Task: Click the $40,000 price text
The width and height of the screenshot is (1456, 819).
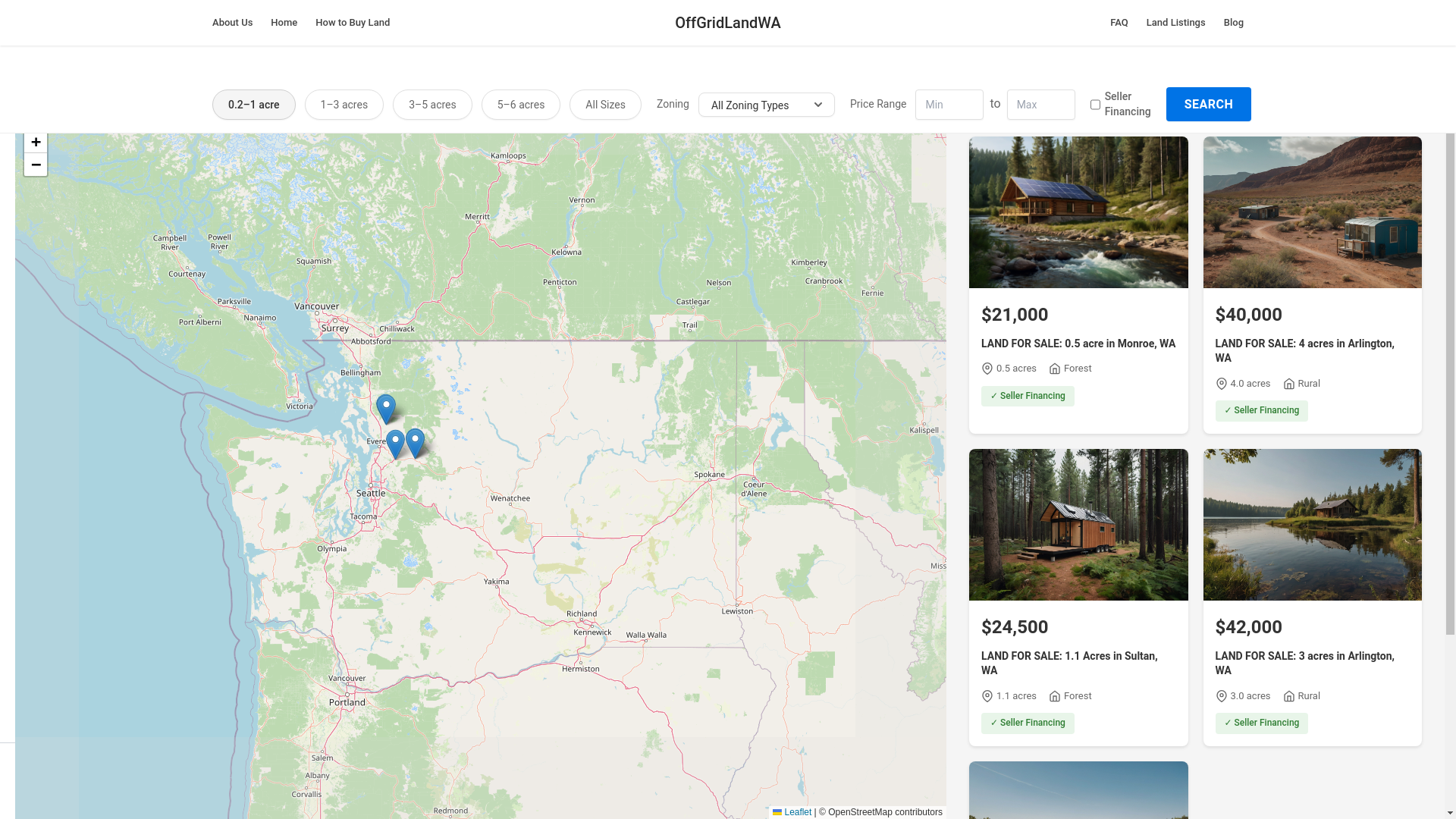Action: point(1248,315)
